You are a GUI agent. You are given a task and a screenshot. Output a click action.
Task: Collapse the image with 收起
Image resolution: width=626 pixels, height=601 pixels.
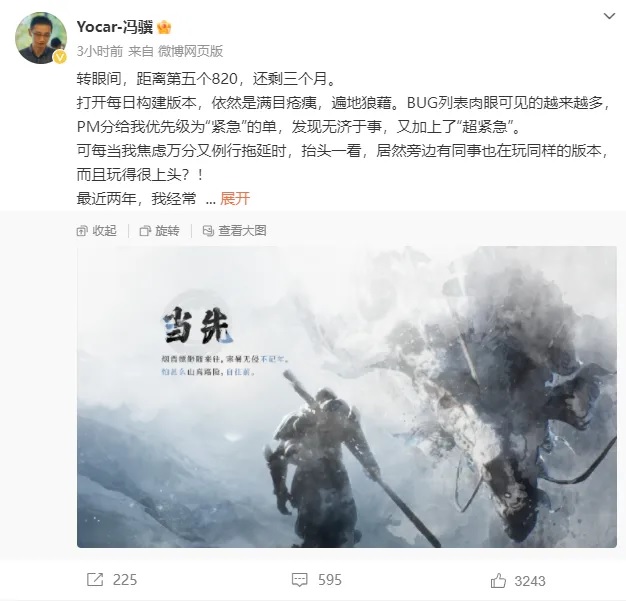coord(104,231)
